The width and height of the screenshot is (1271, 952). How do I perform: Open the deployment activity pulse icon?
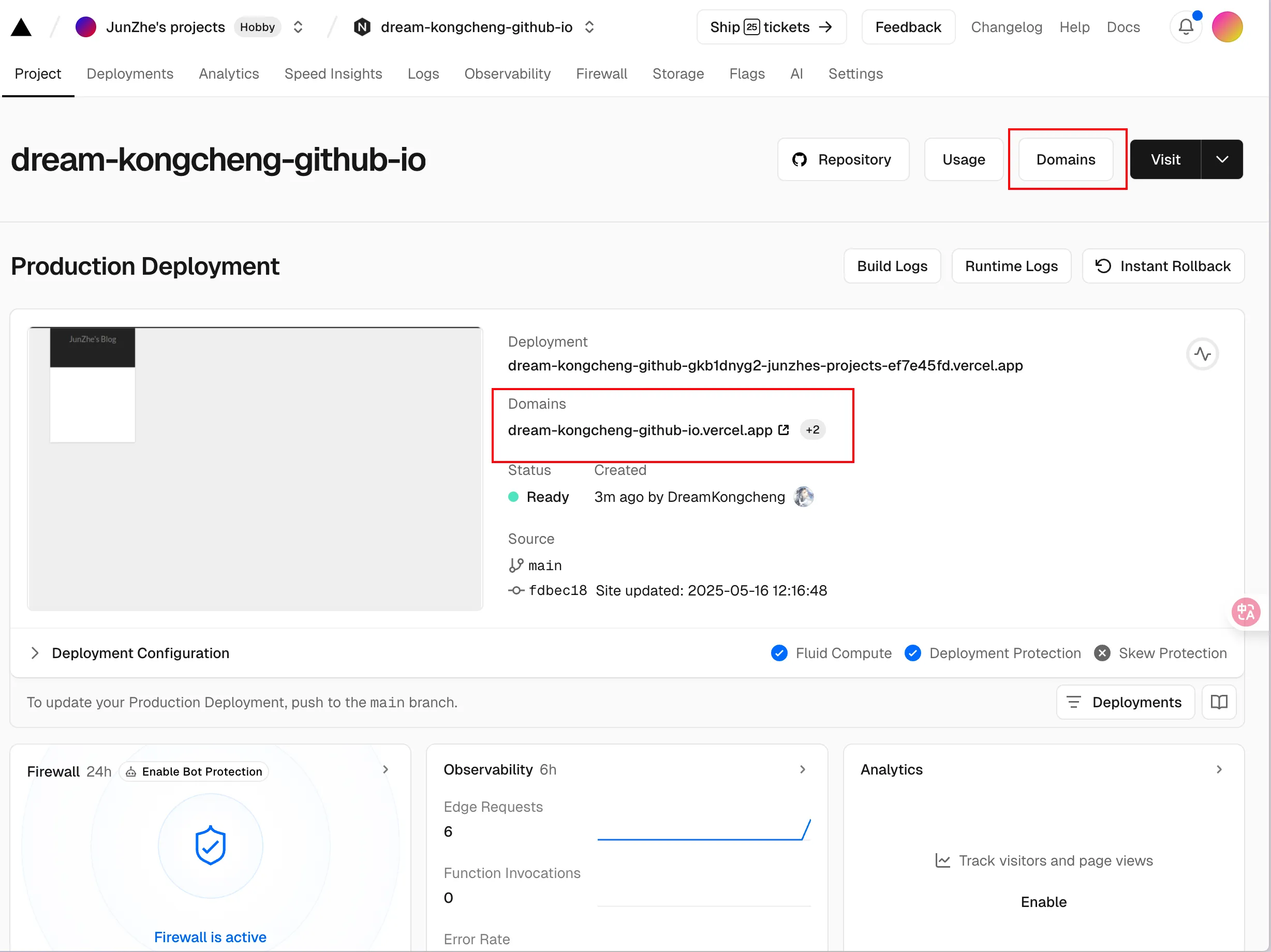point(1202,354)
